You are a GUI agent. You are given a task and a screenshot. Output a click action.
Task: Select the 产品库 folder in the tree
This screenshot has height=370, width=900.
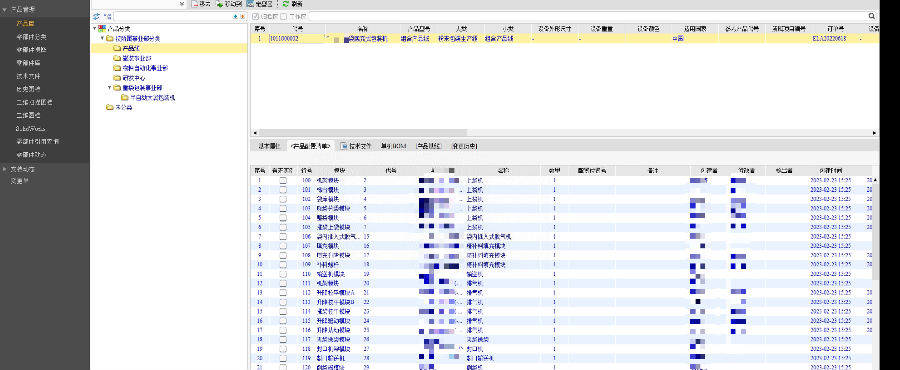pyautogui.click(x=132, y=48)
